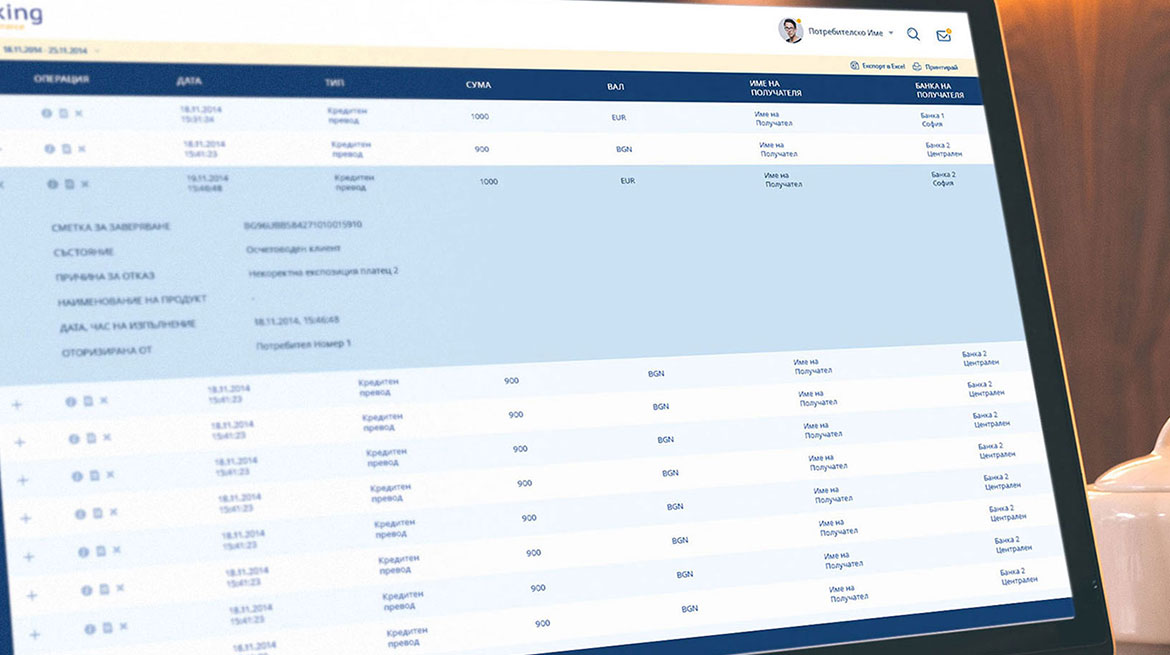Image resolution: width=1170 pixels, height=655 pixels.
Task: Open messages via the envelope icon
Action: point(944,35)
